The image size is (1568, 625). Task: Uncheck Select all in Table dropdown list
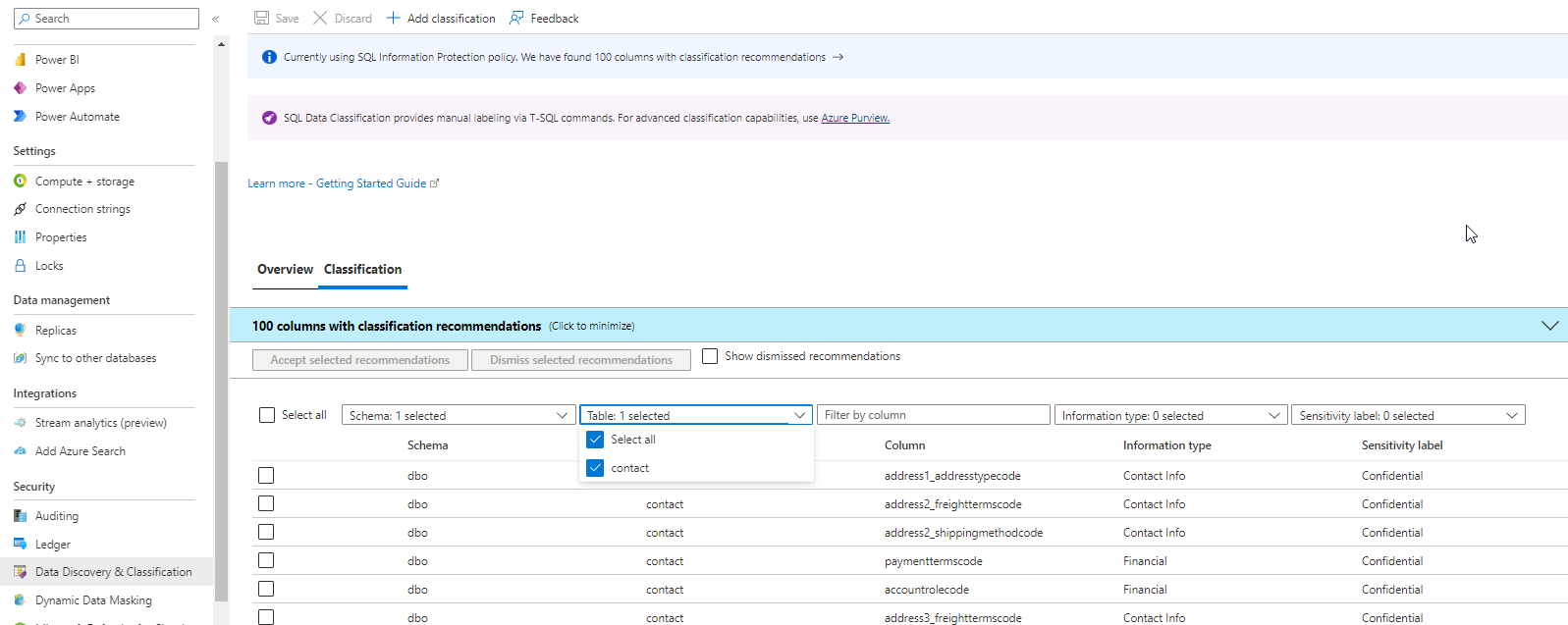pyautogui.click(x=595, y=440)
